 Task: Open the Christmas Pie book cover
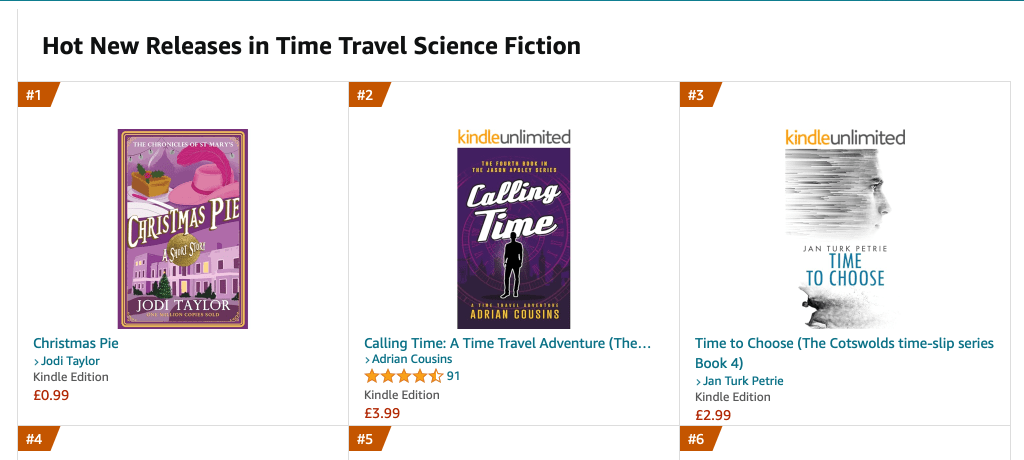click(182, 228)
